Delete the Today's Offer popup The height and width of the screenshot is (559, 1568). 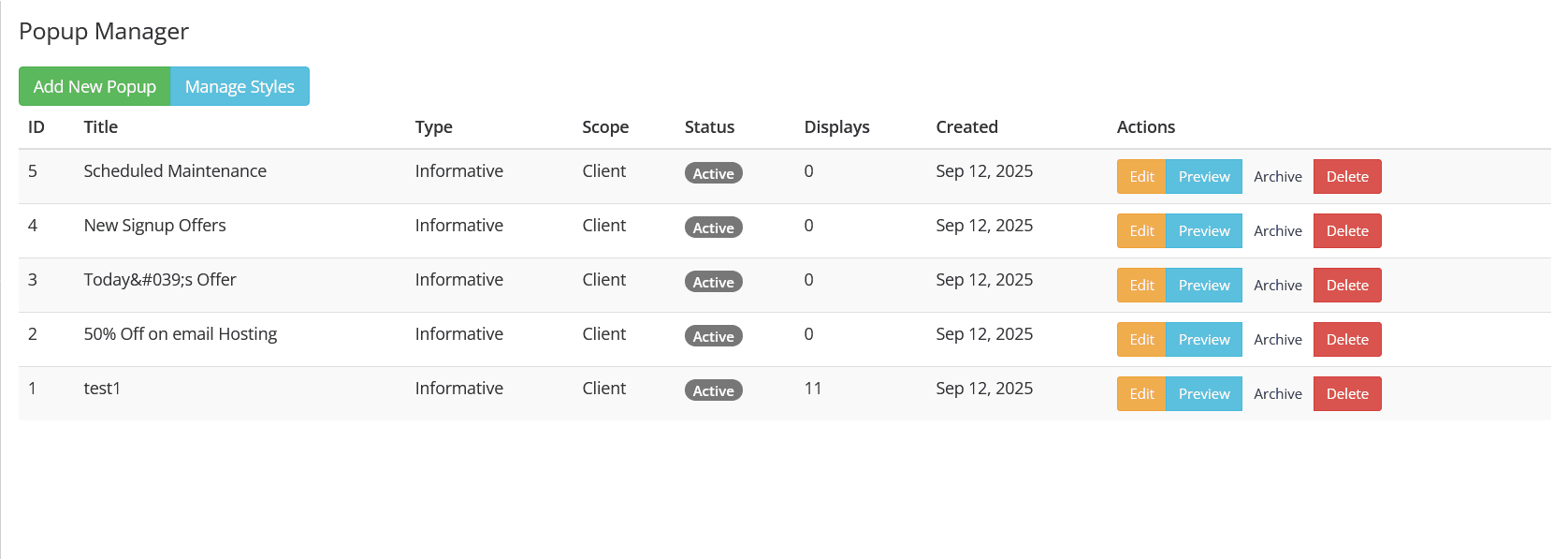[x=1346, y=286]
